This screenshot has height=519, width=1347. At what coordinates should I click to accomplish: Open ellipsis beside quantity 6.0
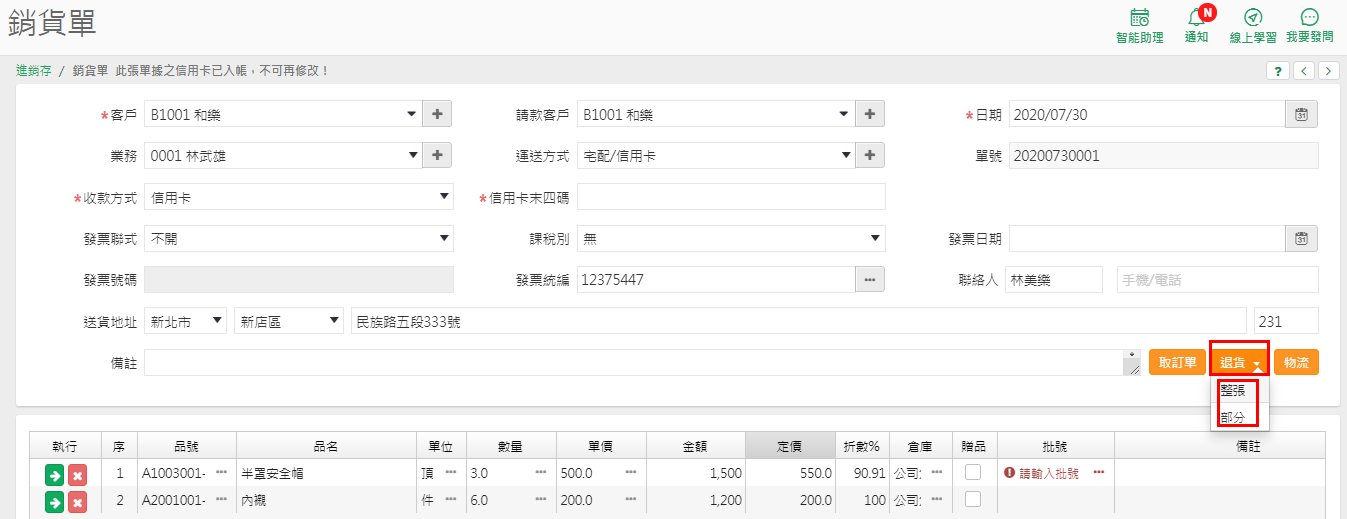tap(541, 499)
